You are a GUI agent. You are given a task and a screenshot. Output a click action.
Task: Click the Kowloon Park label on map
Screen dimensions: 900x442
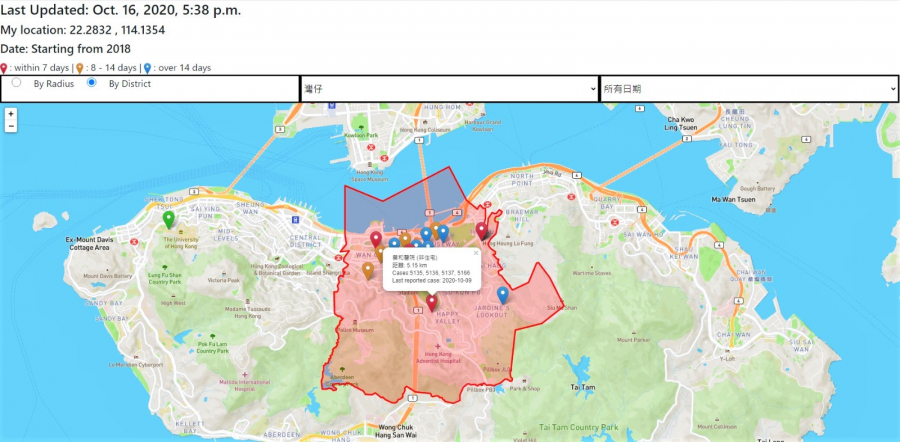(x=361, y=135)
